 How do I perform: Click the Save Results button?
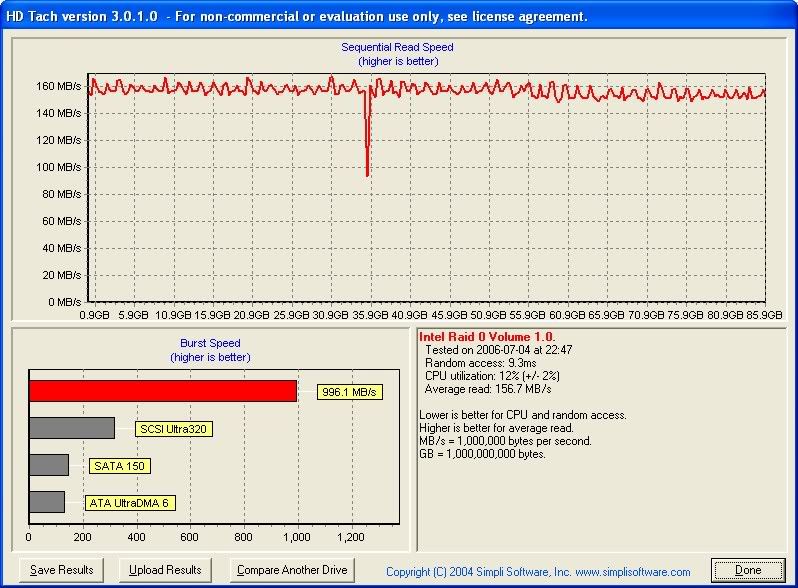(x=62, y=570)
